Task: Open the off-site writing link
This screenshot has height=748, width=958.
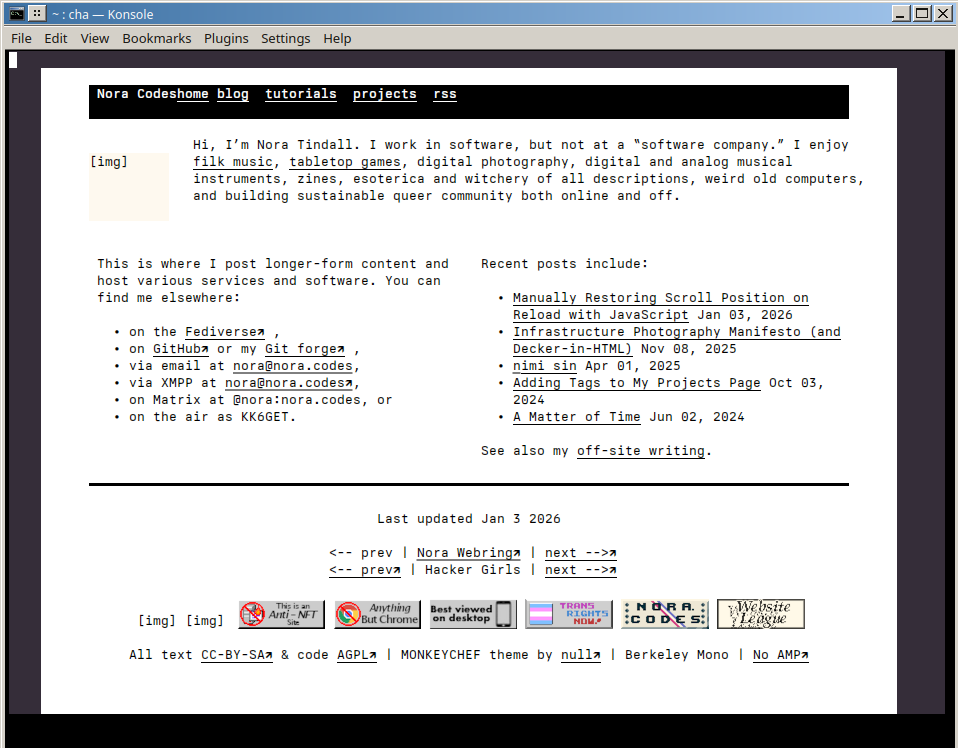Action: click(641, 451)
